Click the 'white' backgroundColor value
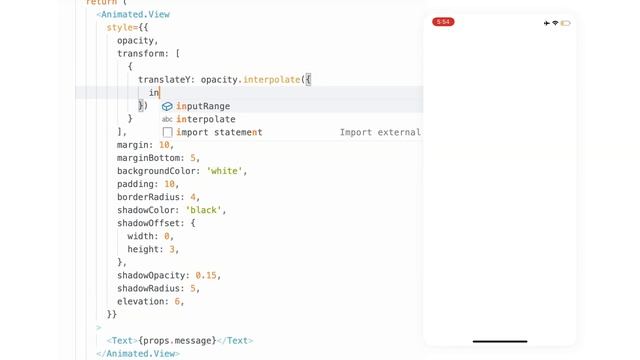640x360 pixels. point(224,171)
